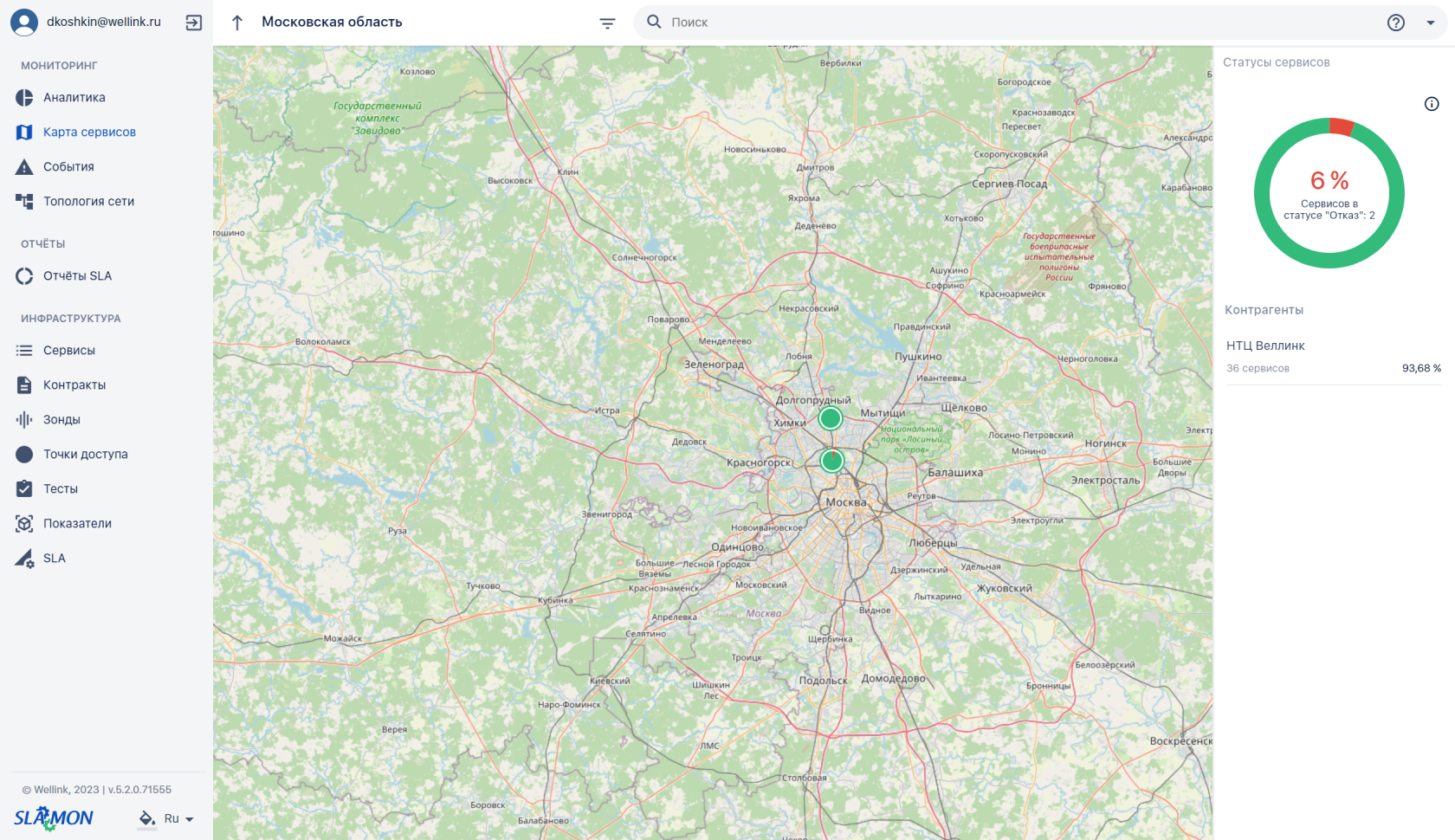The image size is (1455, 840).
Task: Click the search magnifier icon
Action: click(x=654, y=22)
